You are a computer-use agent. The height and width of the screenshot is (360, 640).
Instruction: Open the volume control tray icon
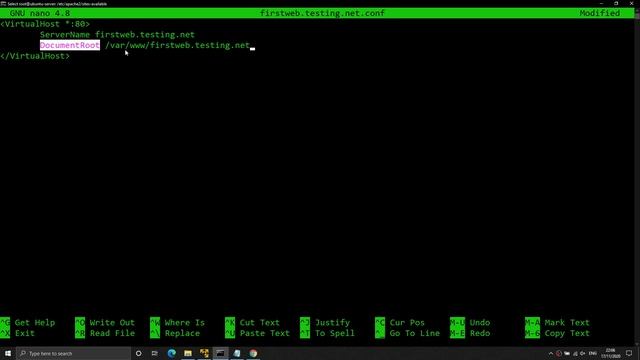click(582, 353)
